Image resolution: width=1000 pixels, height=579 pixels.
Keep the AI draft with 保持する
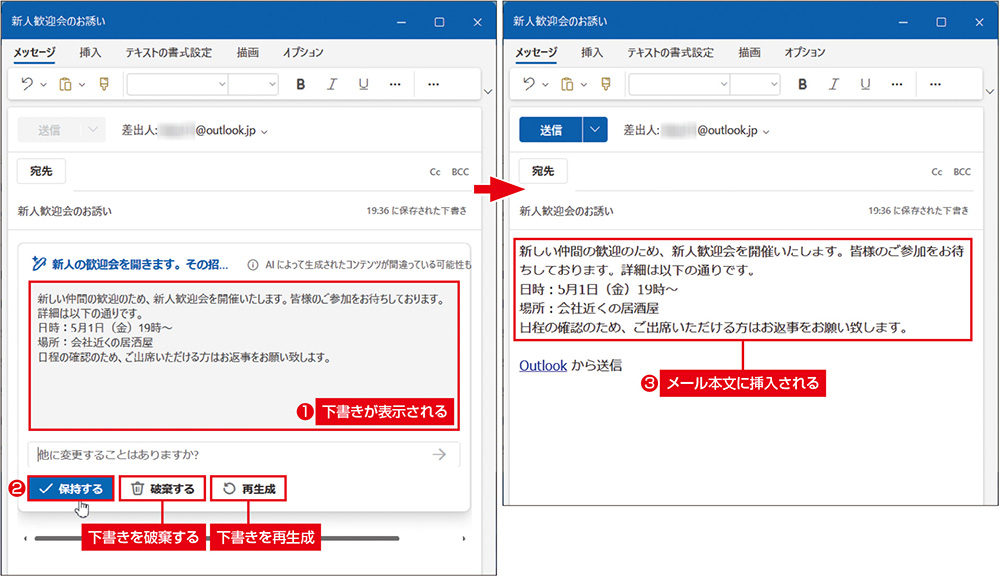pos(70,488)
